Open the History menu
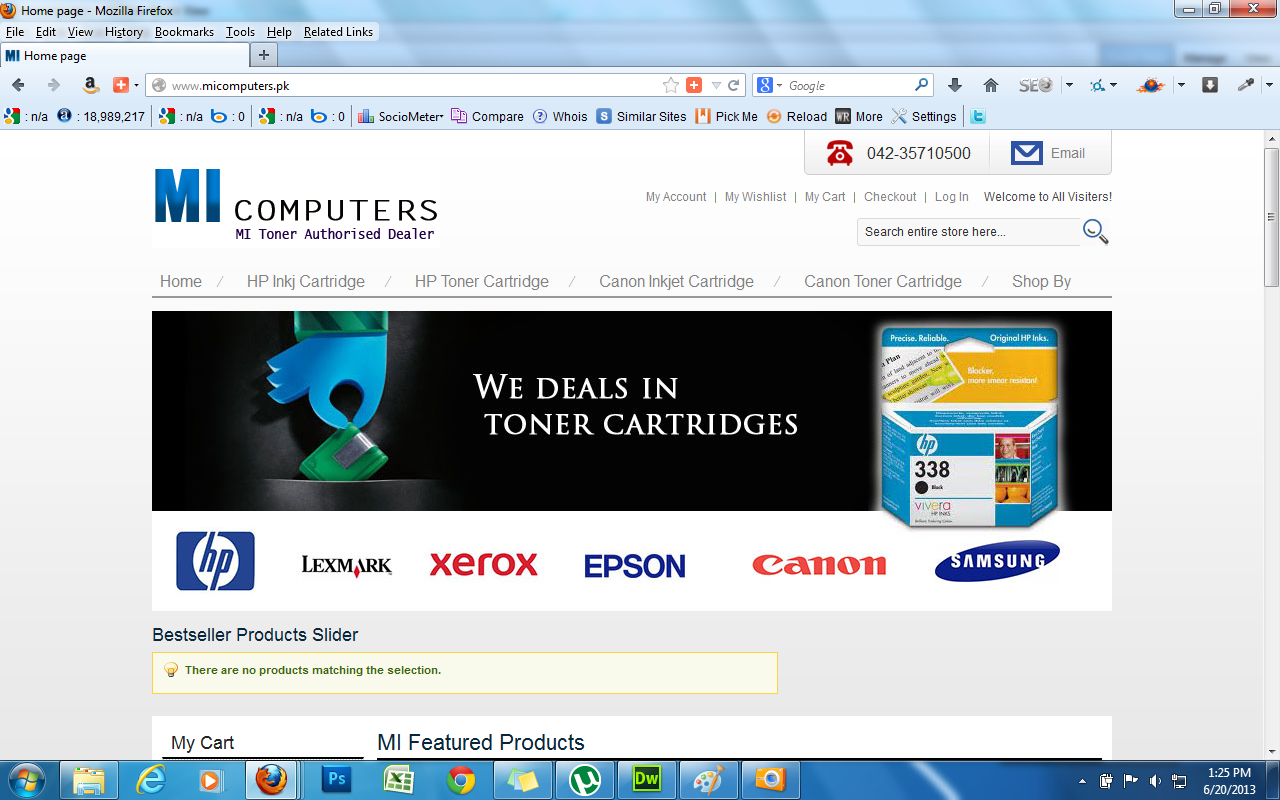 click(124, 32)
